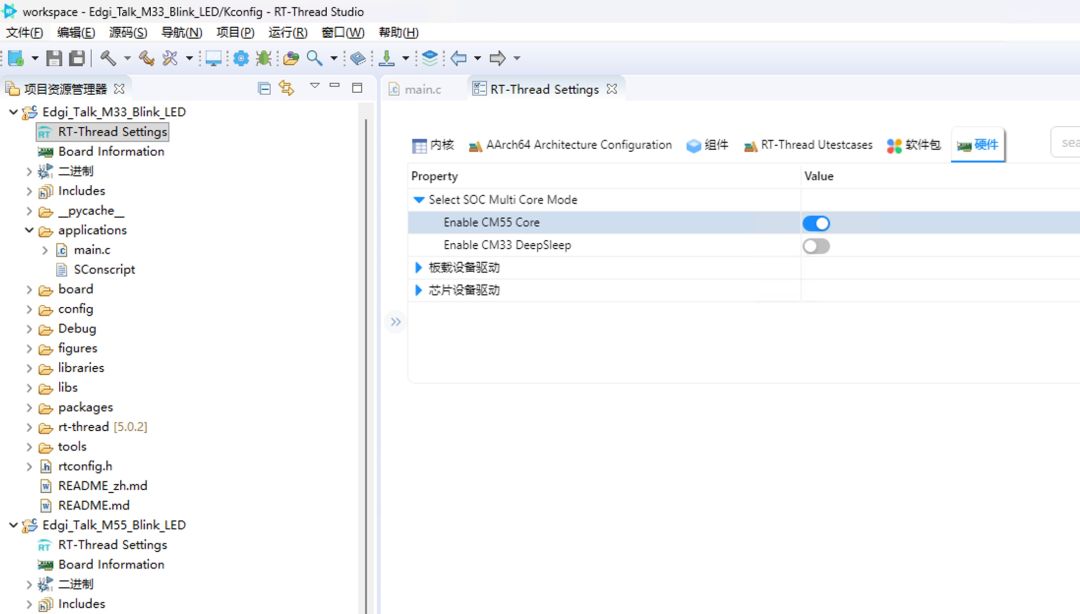Open the terminal monitor icon

pyautogui.click(x=214, y=59)
